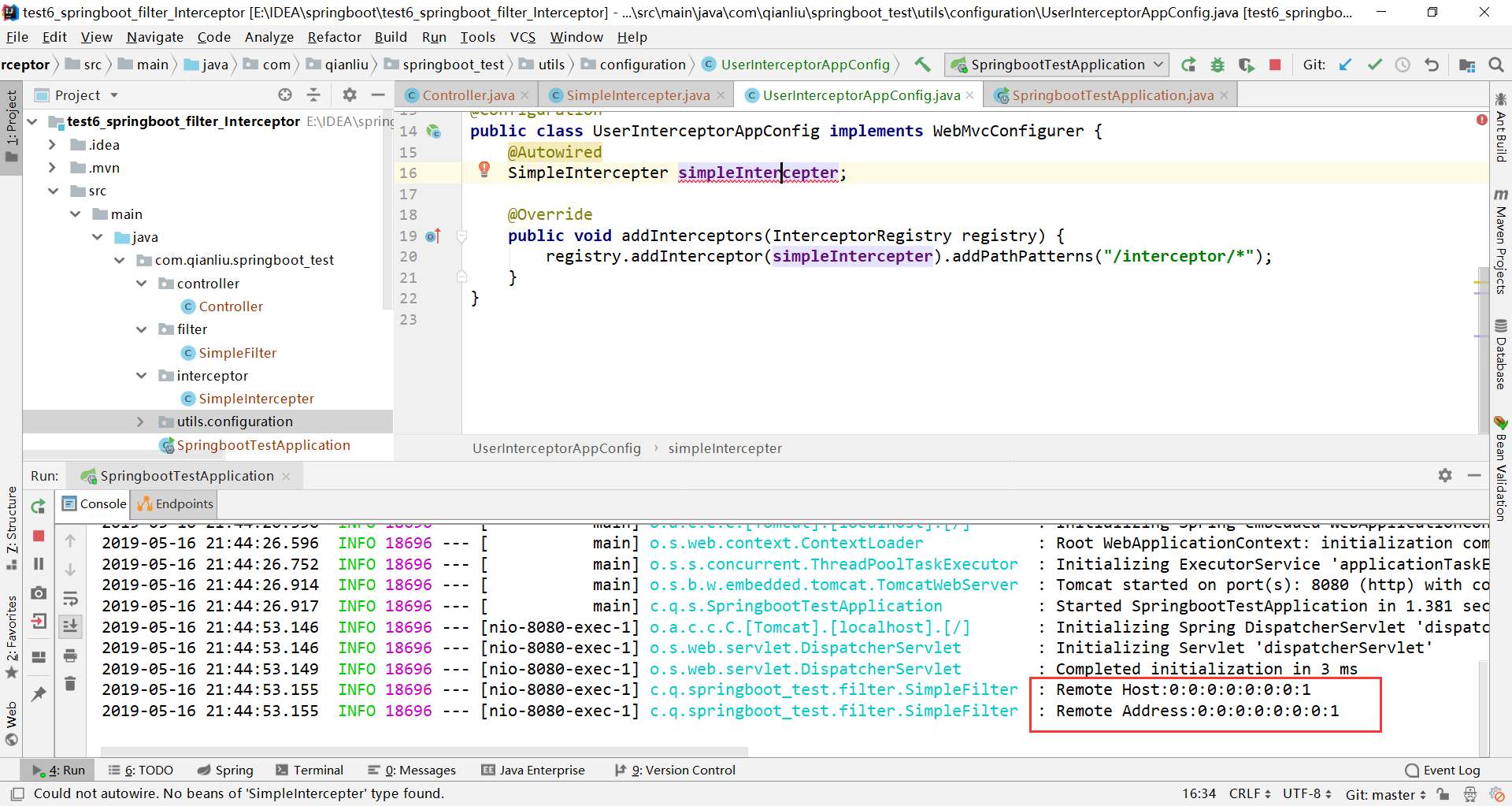Click the error stripe indicator top right
The height and width of the screenshot is (806, 1512).
coord(1482,120)
